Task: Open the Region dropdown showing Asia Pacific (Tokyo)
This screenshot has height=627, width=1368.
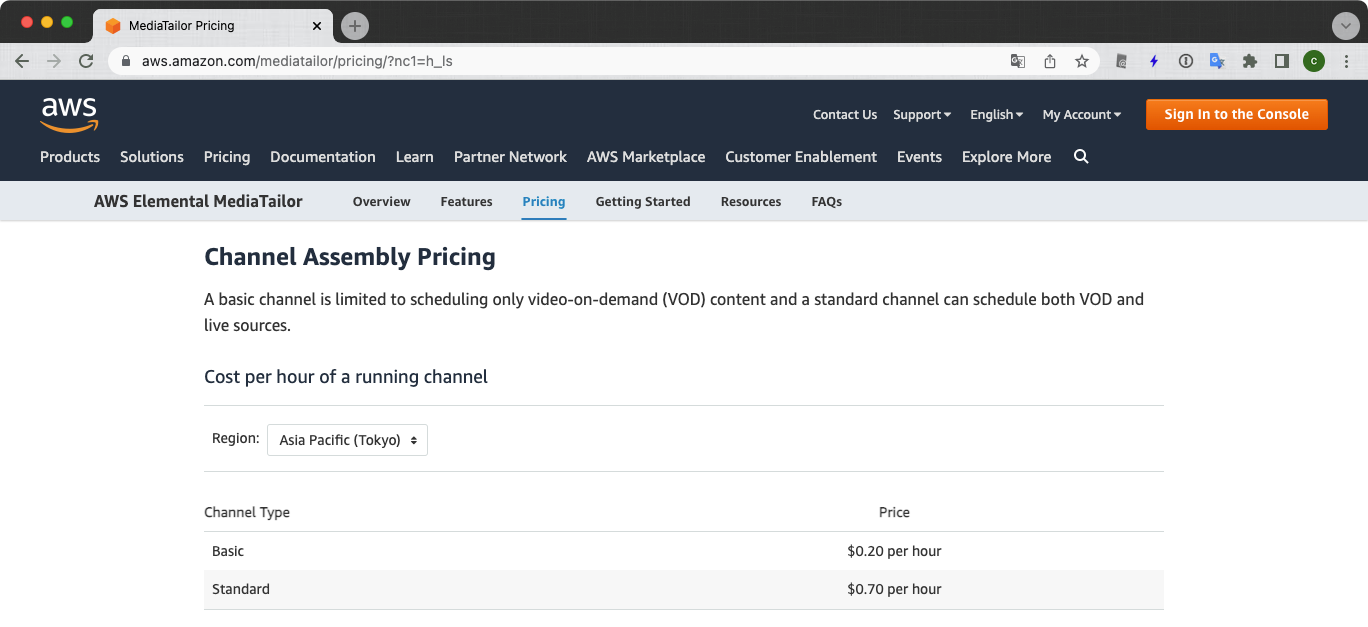Action: coord(347,440)
